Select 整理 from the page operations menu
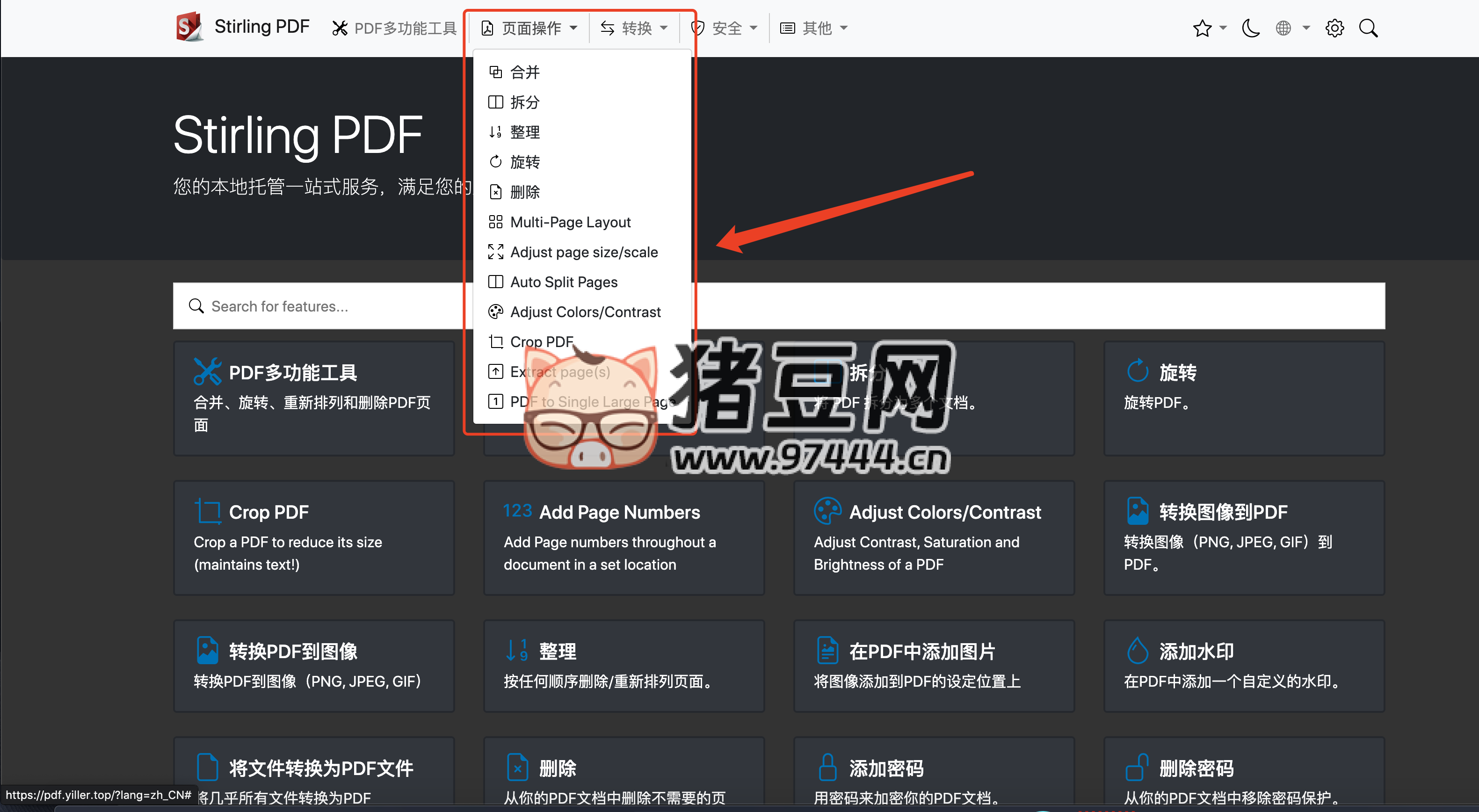Viewport: 1479px width, 812px height. (582, 132)
